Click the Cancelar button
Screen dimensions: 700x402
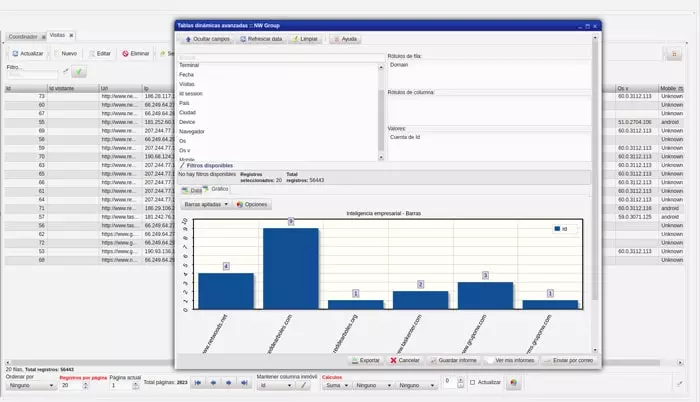click(405, 359)
